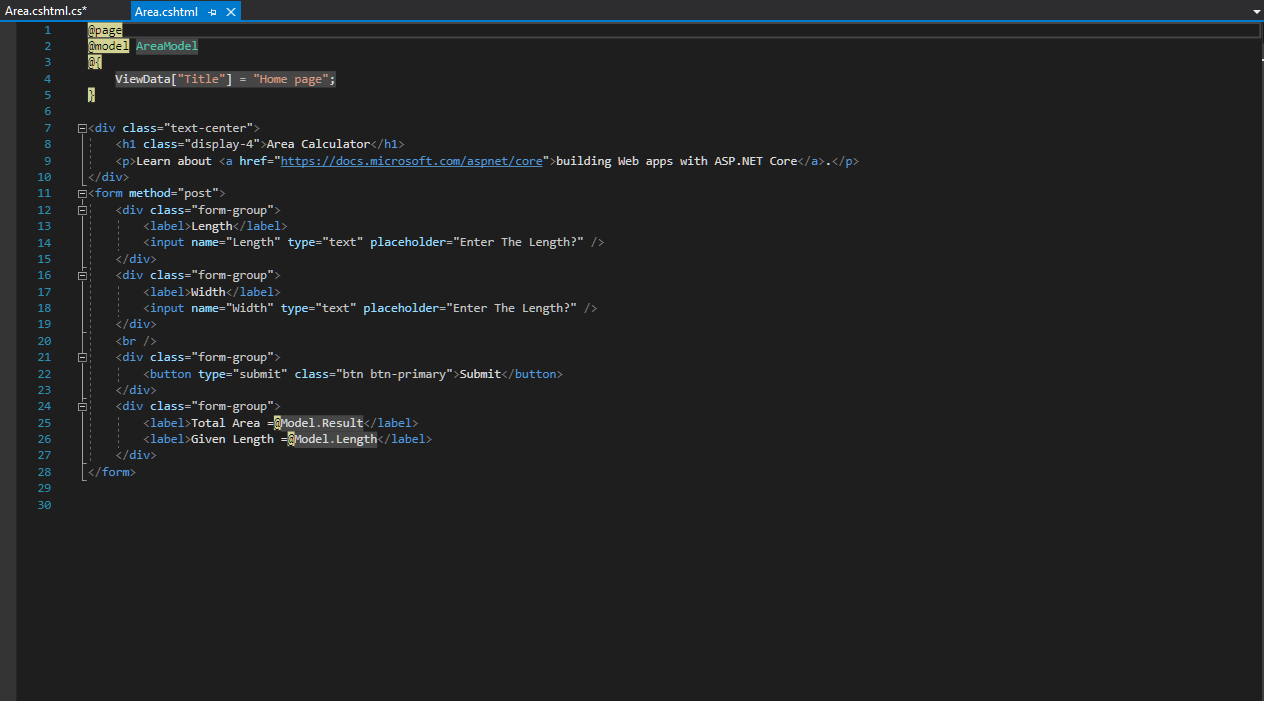Click @Model.Result expression
Viewport: 1264px width, 701px height.
coord(318,423)
